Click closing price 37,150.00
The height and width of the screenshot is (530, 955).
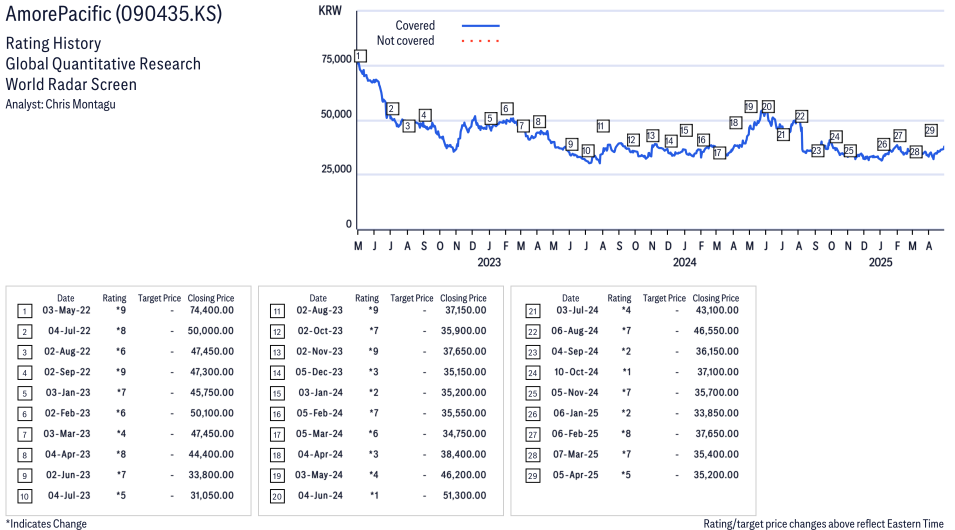[x=465, y=310]
